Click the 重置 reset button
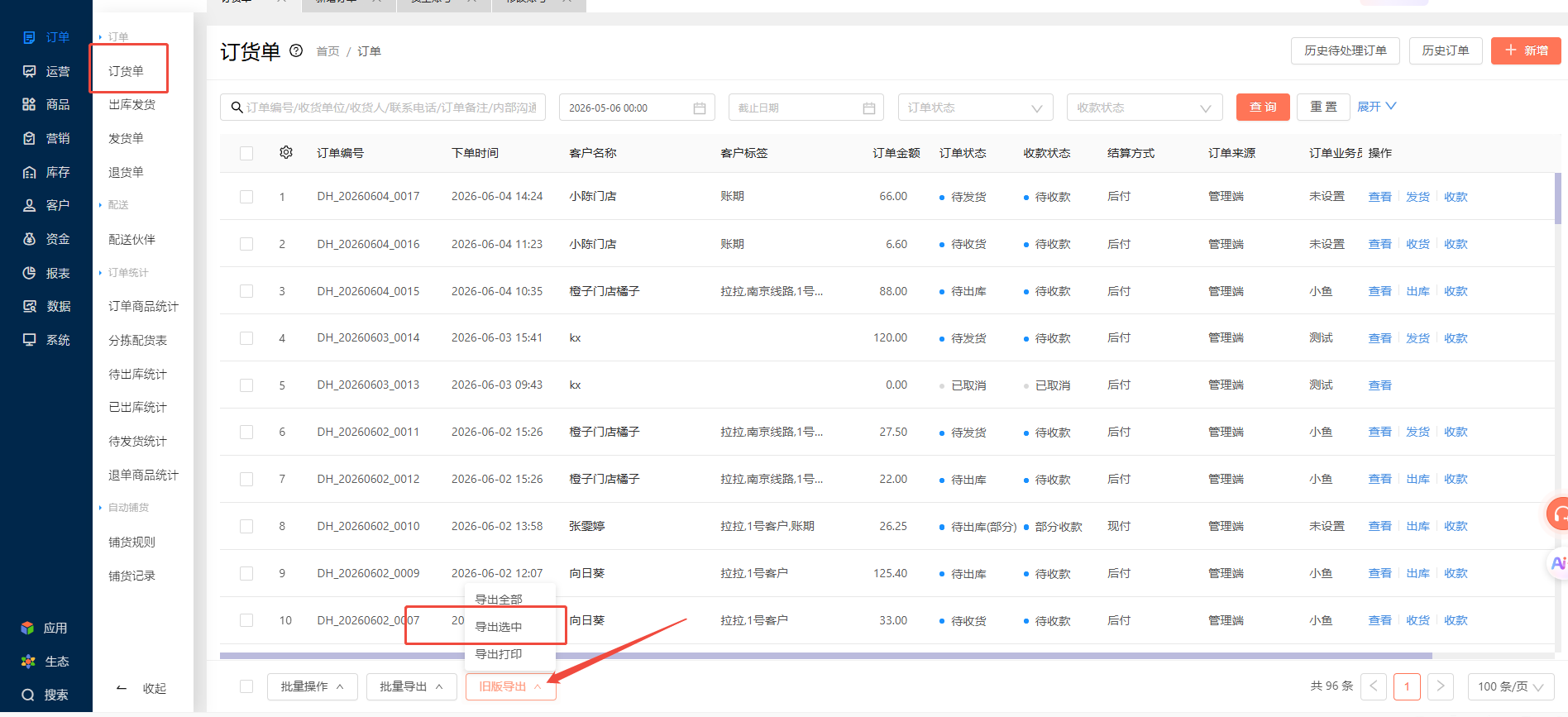 click(1324, 107)
